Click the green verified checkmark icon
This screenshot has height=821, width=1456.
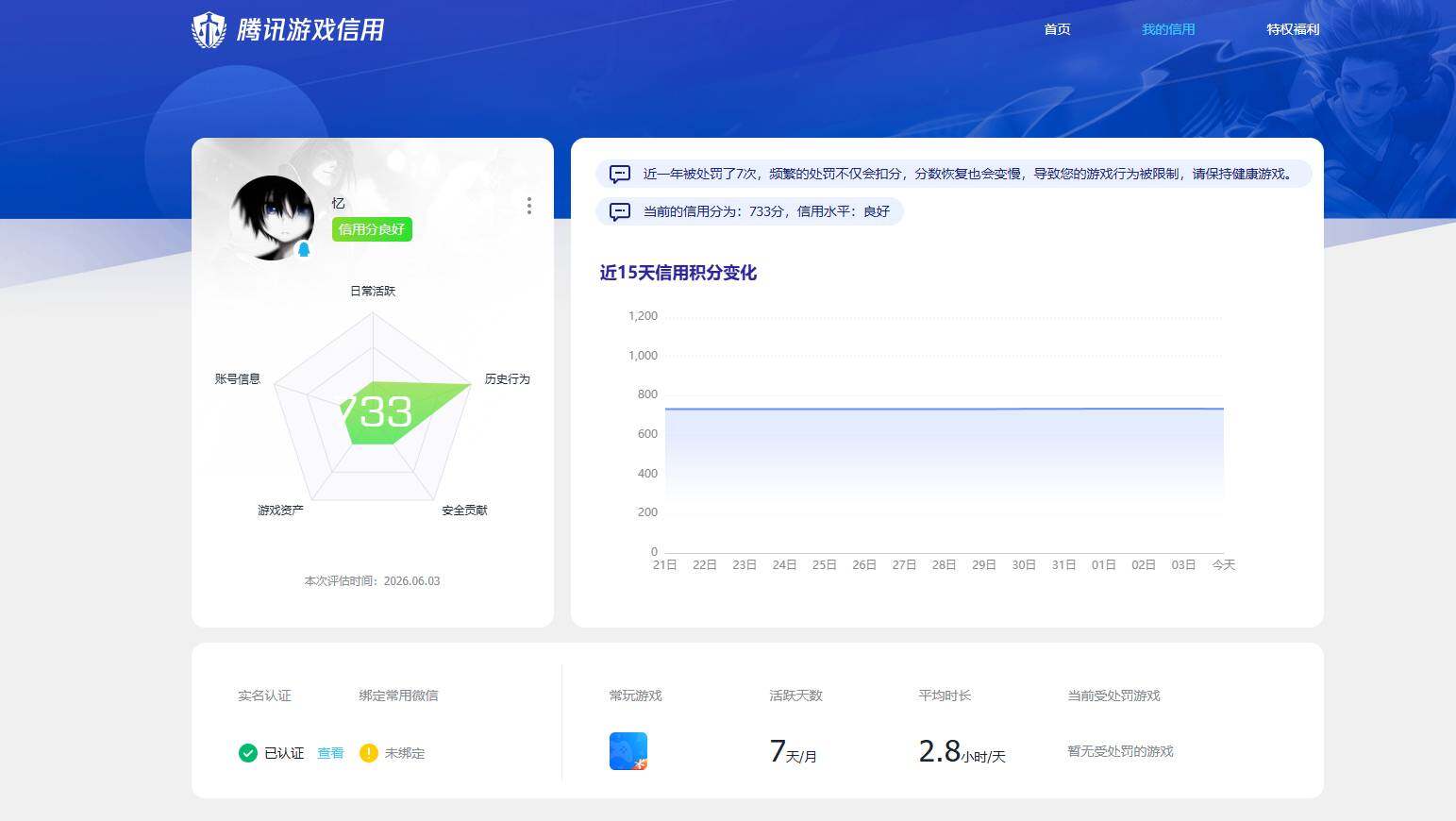248,753
